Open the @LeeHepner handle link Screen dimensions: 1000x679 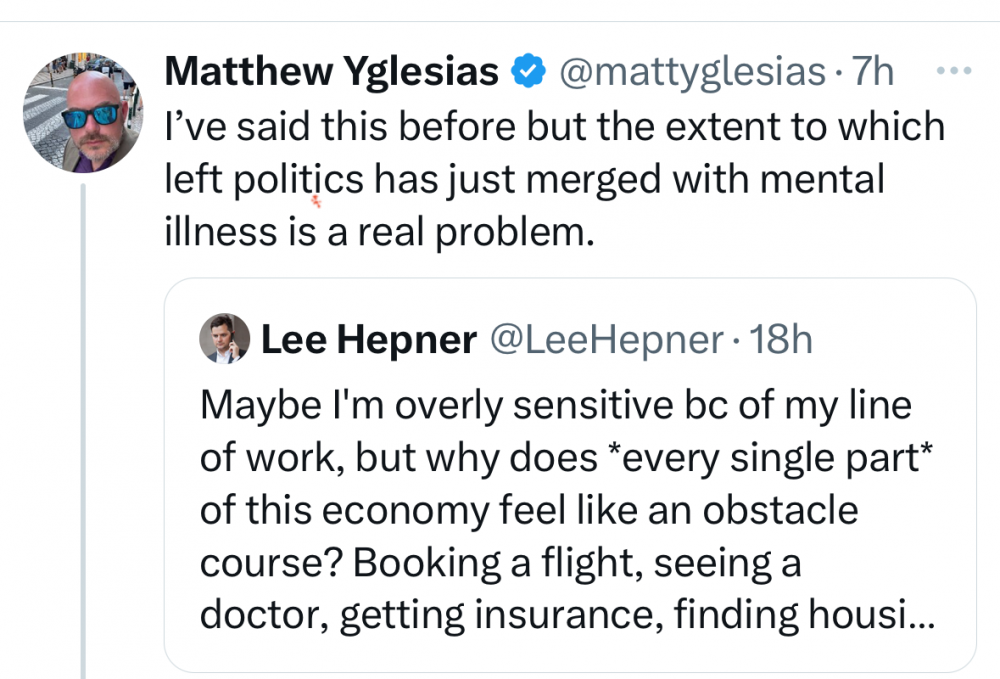[x=605, y=341]
